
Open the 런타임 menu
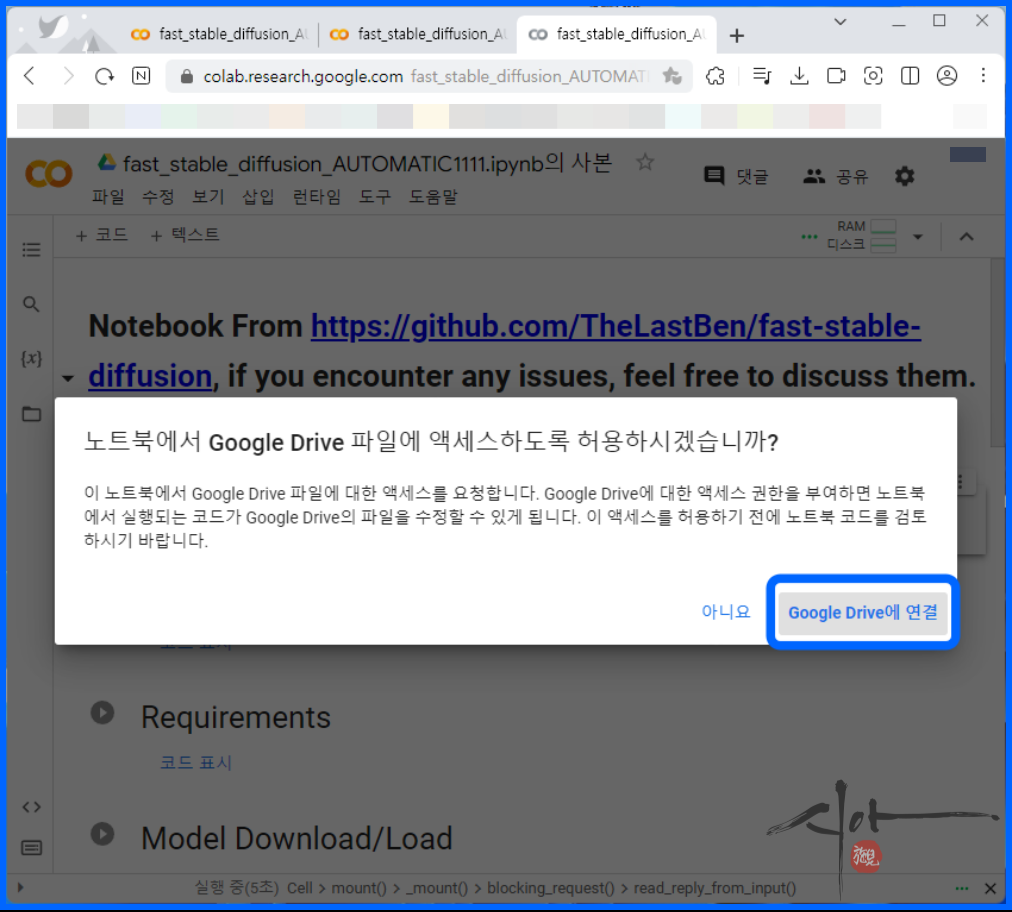(x=316, y=196)
